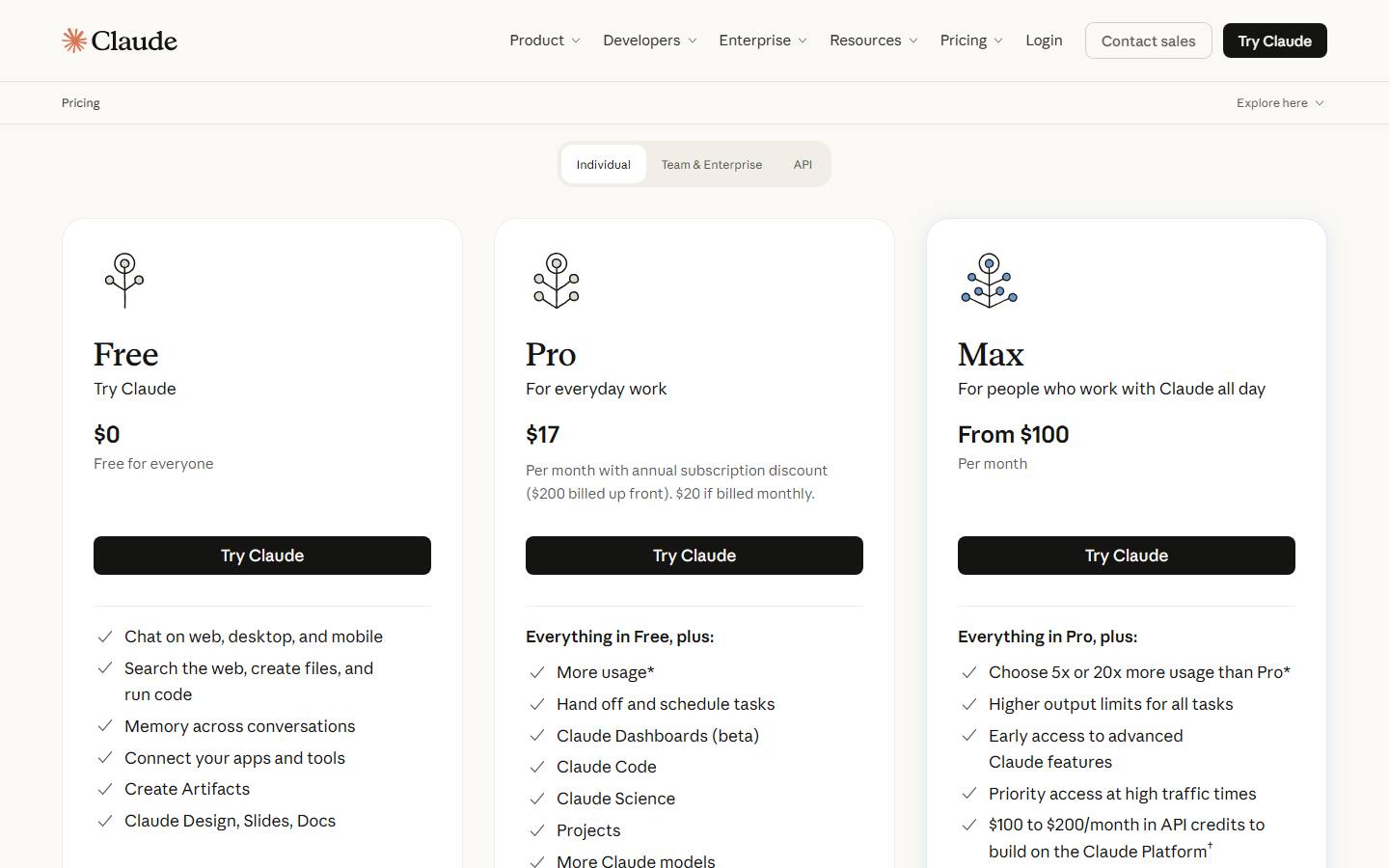The height and width of the screenshot is (868, 1389).
Task: Click the "Claude Dashboards (beta)" feature text
Action: (x=658, y=736)
